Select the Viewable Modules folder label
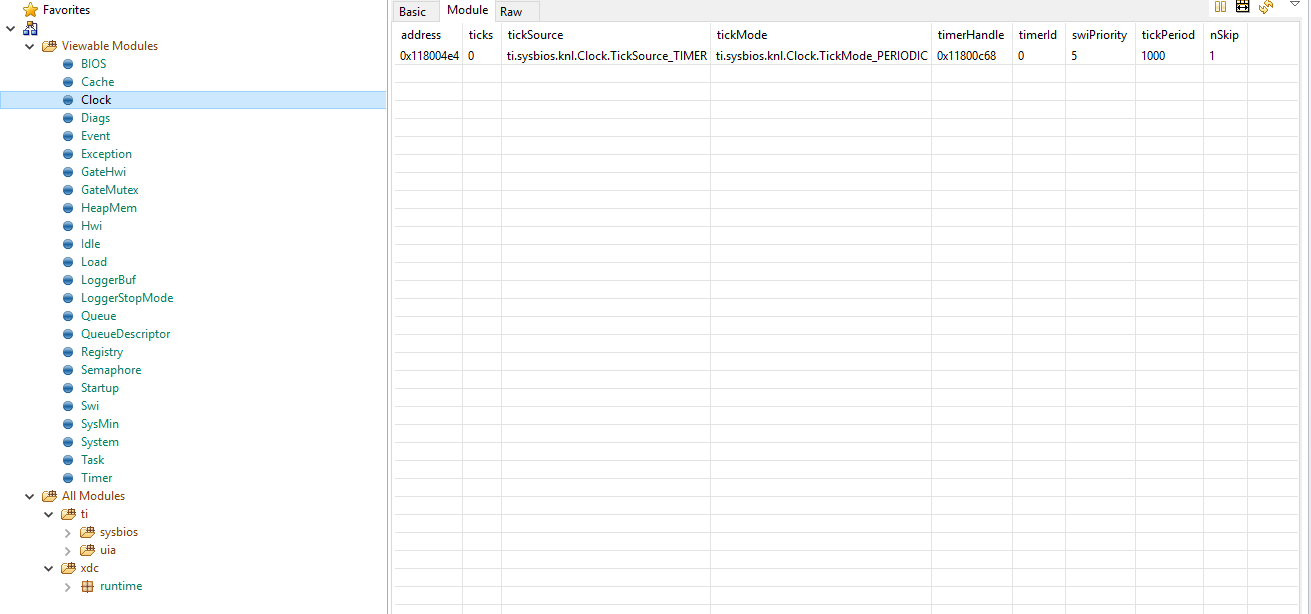This screenshot has height=614, width=1311. [110, 46]
